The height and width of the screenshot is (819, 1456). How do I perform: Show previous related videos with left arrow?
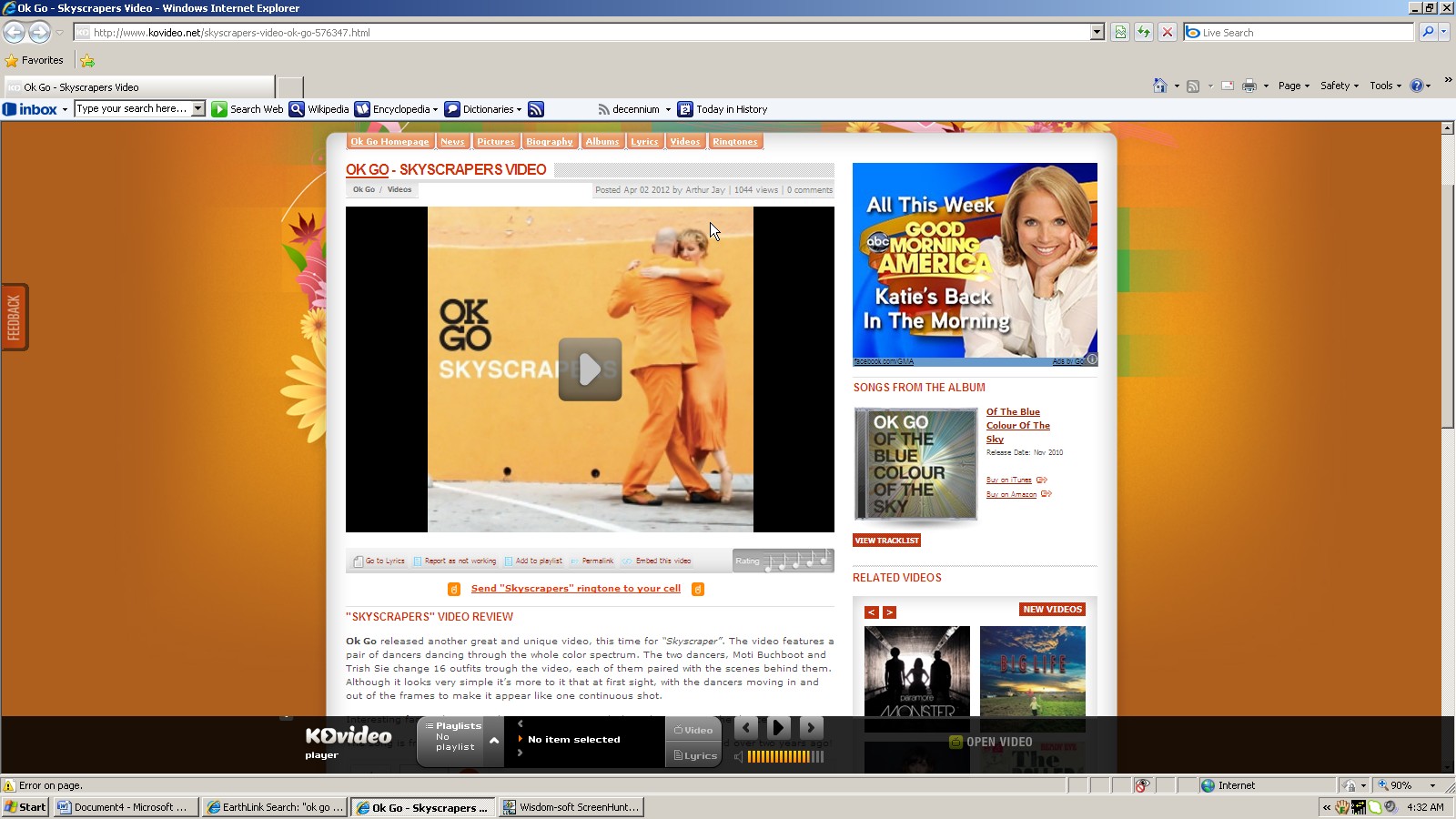coord(872,612)
